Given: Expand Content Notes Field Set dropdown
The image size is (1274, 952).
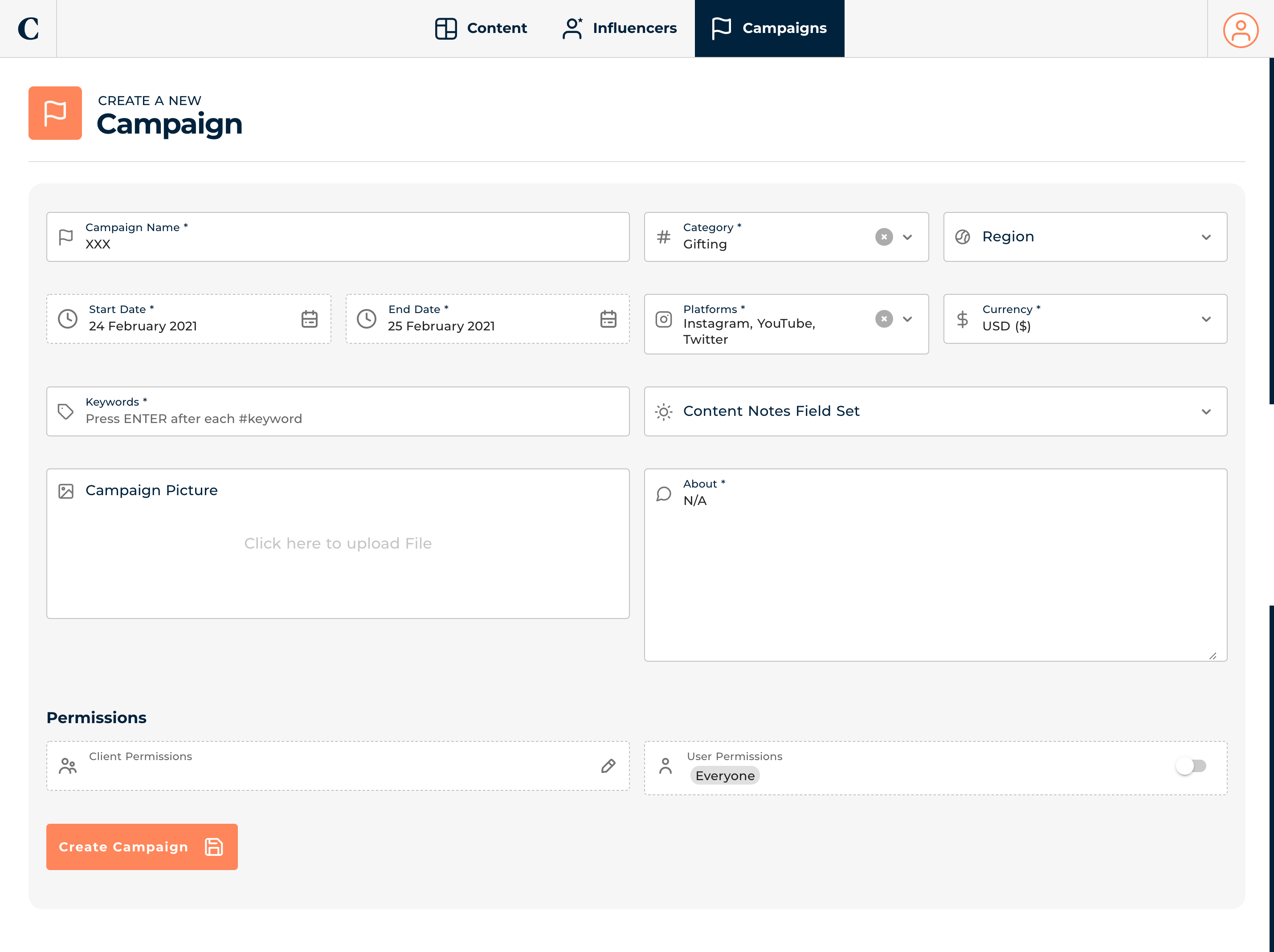Looking at the screenshot, I should coord(1205,411).
